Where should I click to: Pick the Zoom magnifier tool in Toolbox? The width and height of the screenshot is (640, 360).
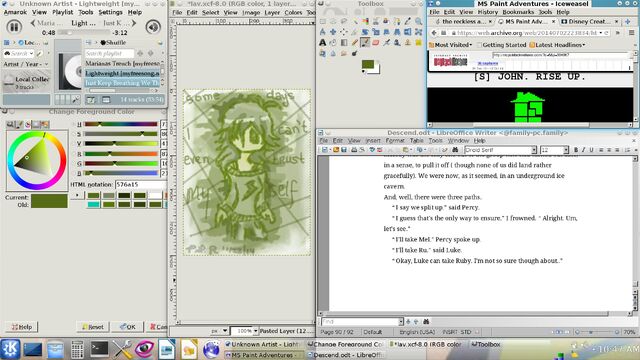[x=418, y=21]
